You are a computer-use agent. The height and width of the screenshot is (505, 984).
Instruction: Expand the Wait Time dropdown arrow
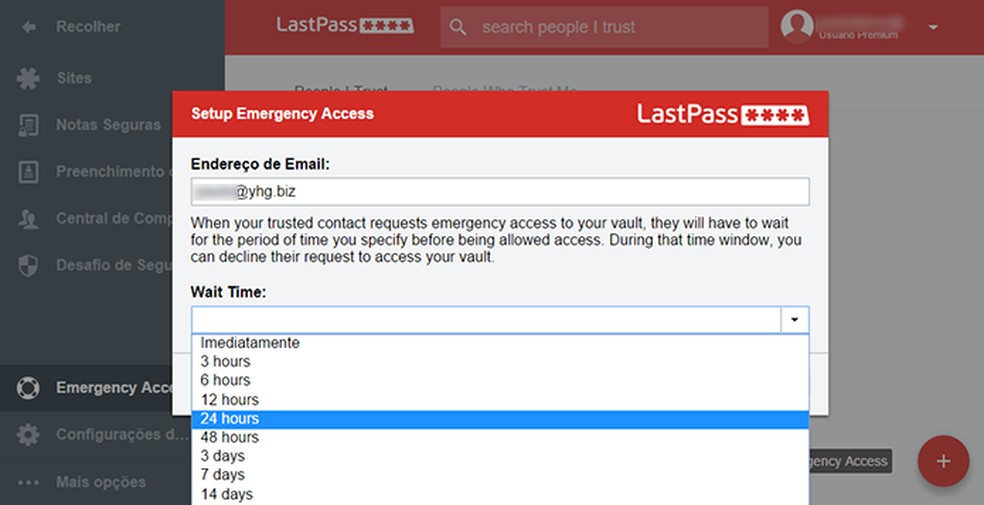[x=794, y=320]
